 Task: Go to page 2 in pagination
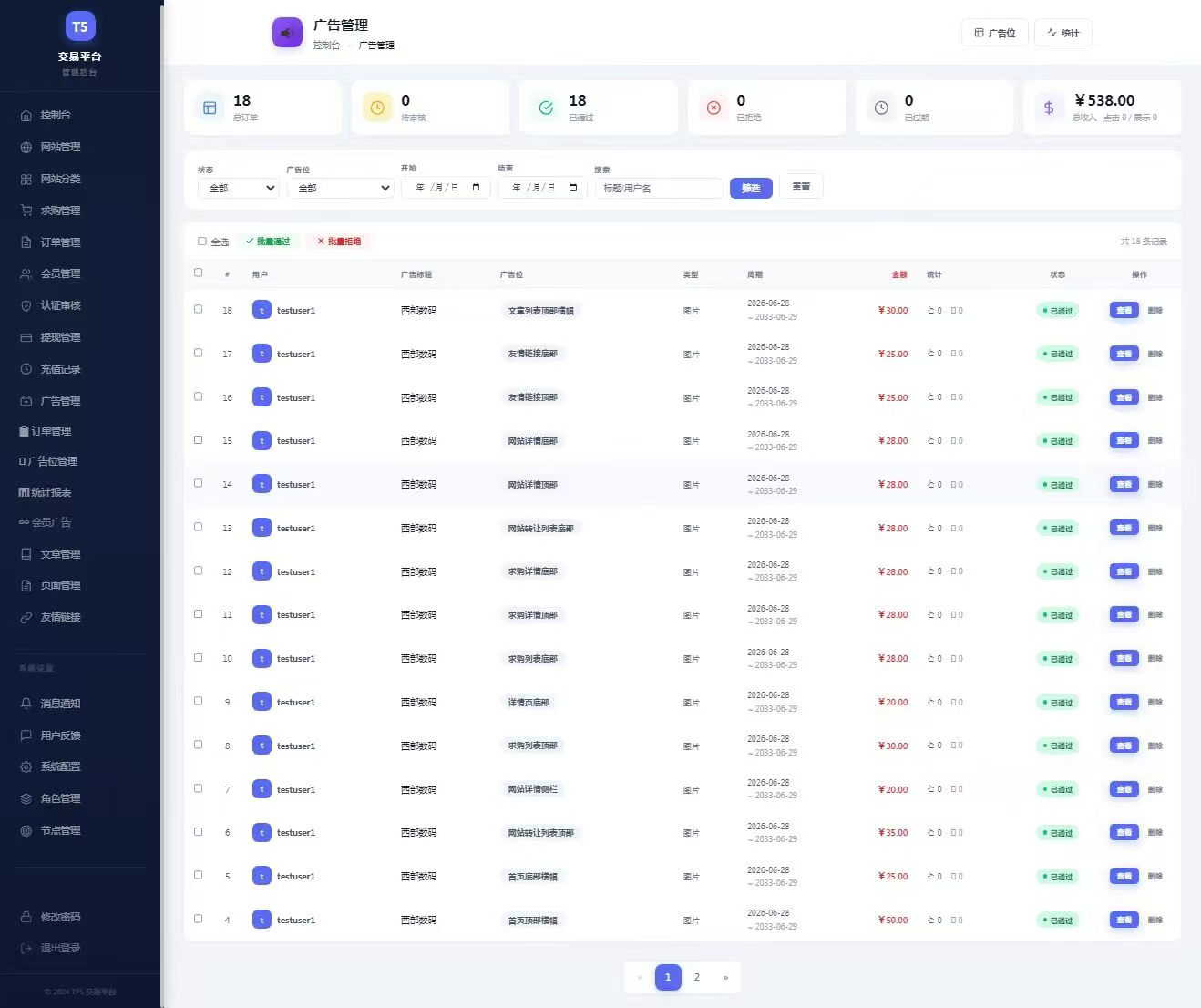697,977
